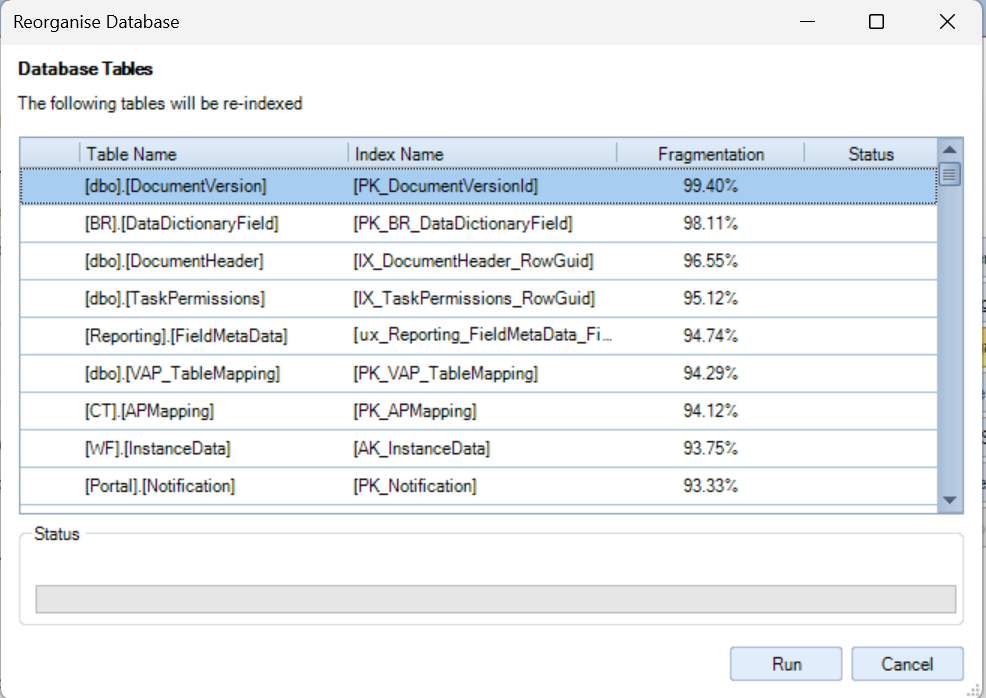This screenshot has height=698, width=986.
Task: Click the Cancel button
Action: coord(907,664)
